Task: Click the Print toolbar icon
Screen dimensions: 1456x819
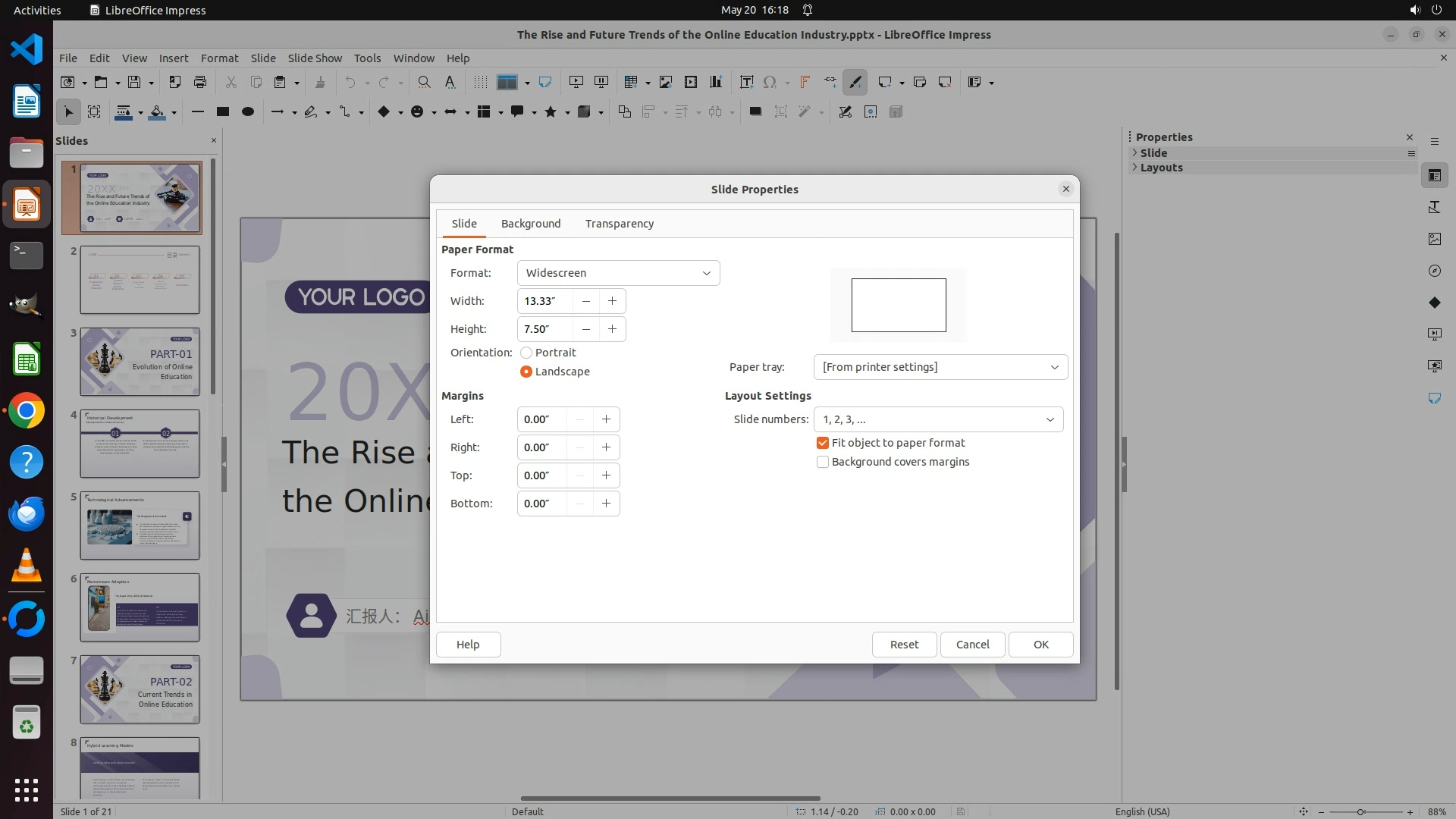Action: (200, 83)
